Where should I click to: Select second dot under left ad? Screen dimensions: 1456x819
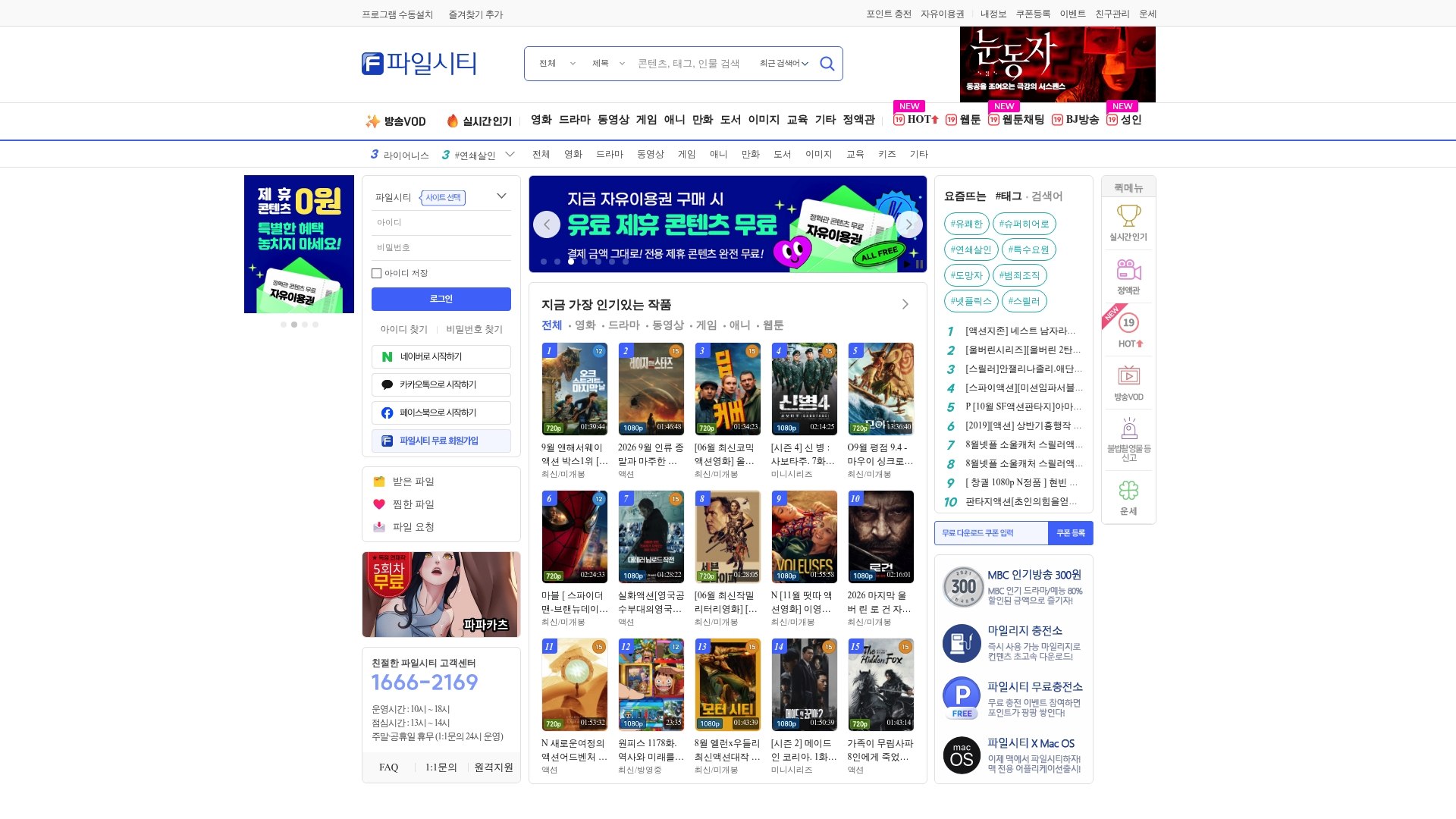pyautogui.click(x=294, y=325)
